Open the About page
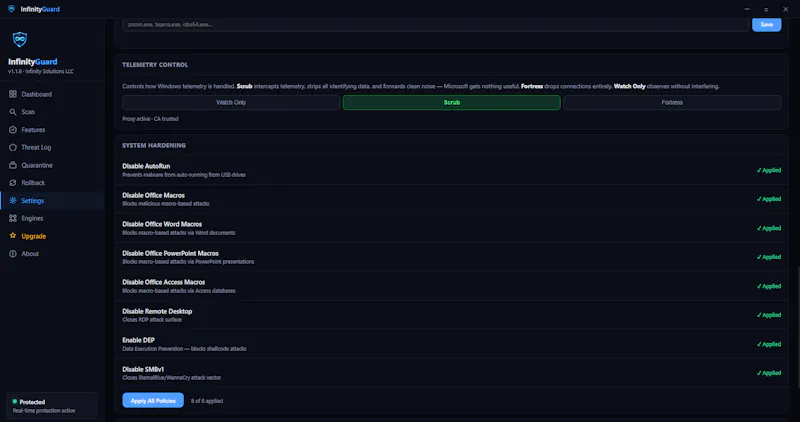800x422 pixels. (52, 254)
